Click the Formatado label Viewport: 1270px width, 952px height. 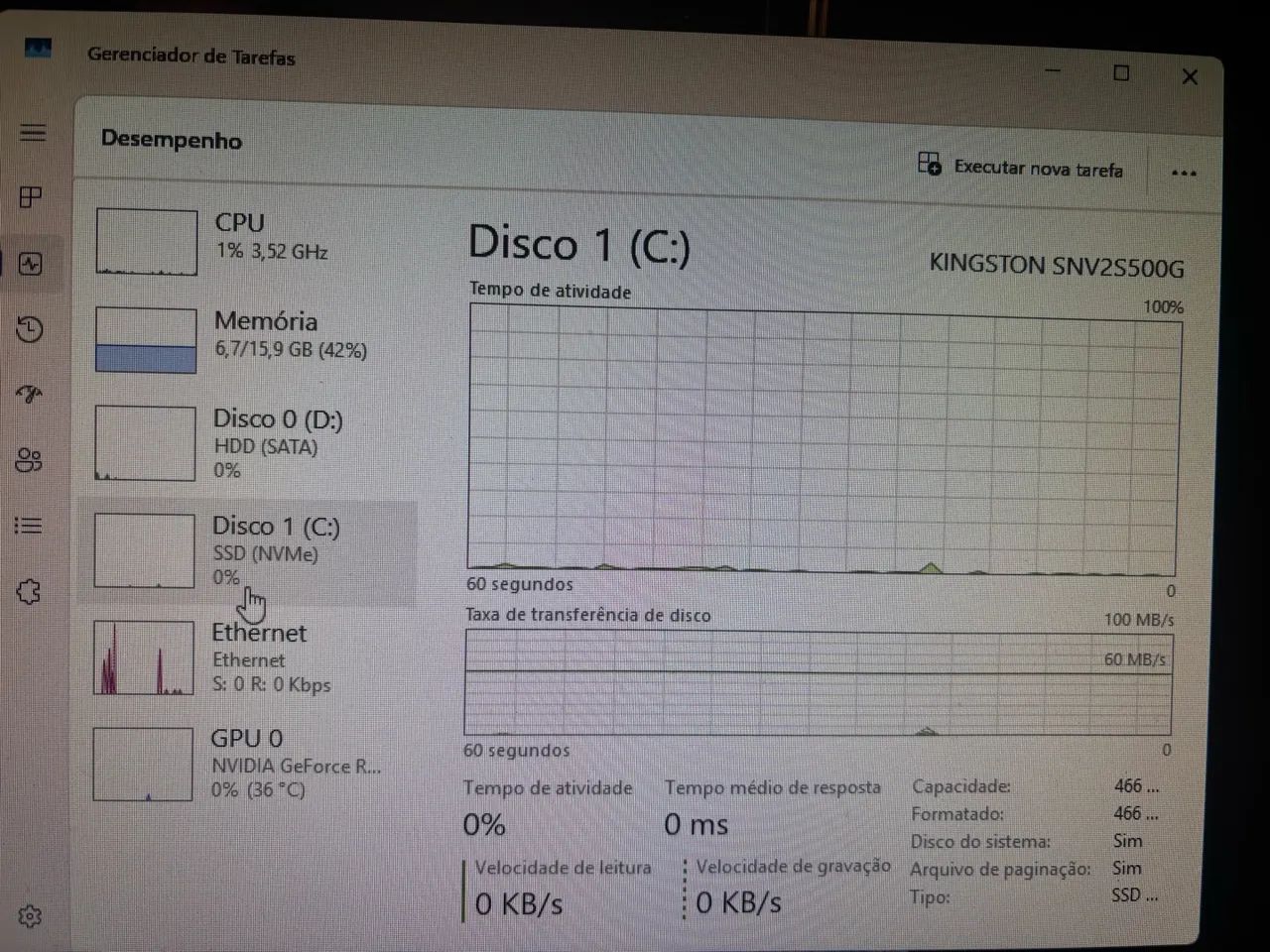pos(957,814)
